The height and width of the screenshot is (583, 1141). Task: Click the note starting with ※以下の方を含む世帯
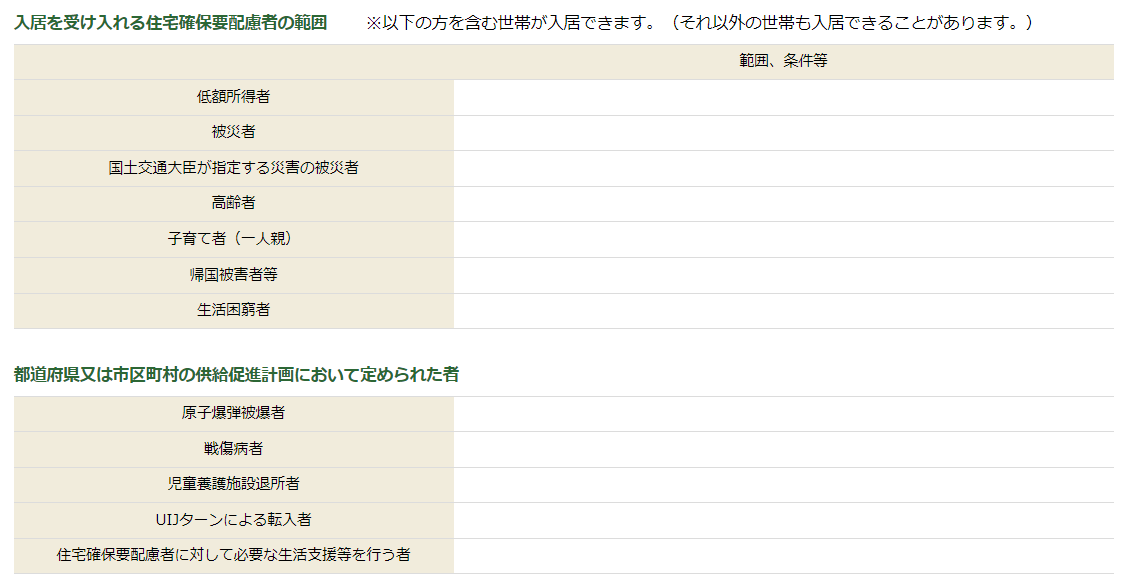point(699,22)
